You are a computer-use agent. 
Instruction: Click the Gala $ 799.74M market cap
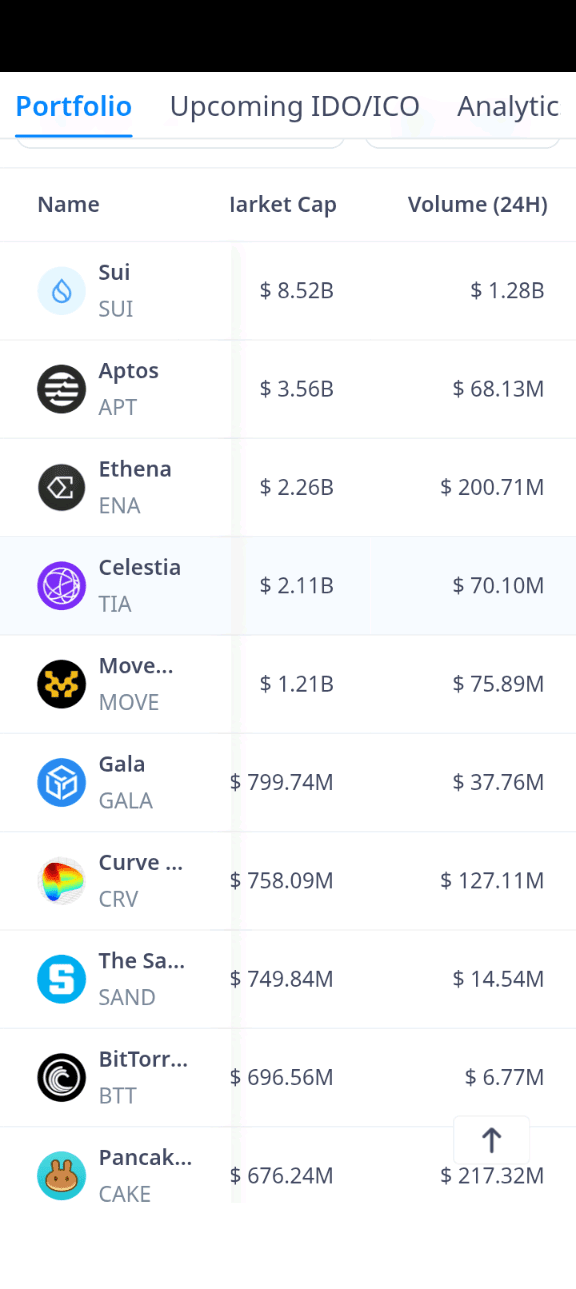pos(282,782)
